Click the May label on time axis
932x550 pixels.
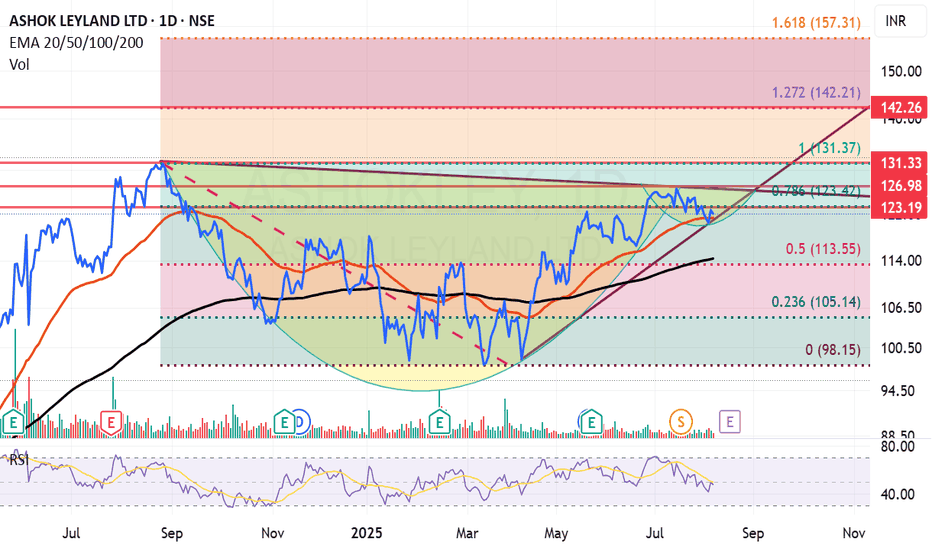coord(556,533)
